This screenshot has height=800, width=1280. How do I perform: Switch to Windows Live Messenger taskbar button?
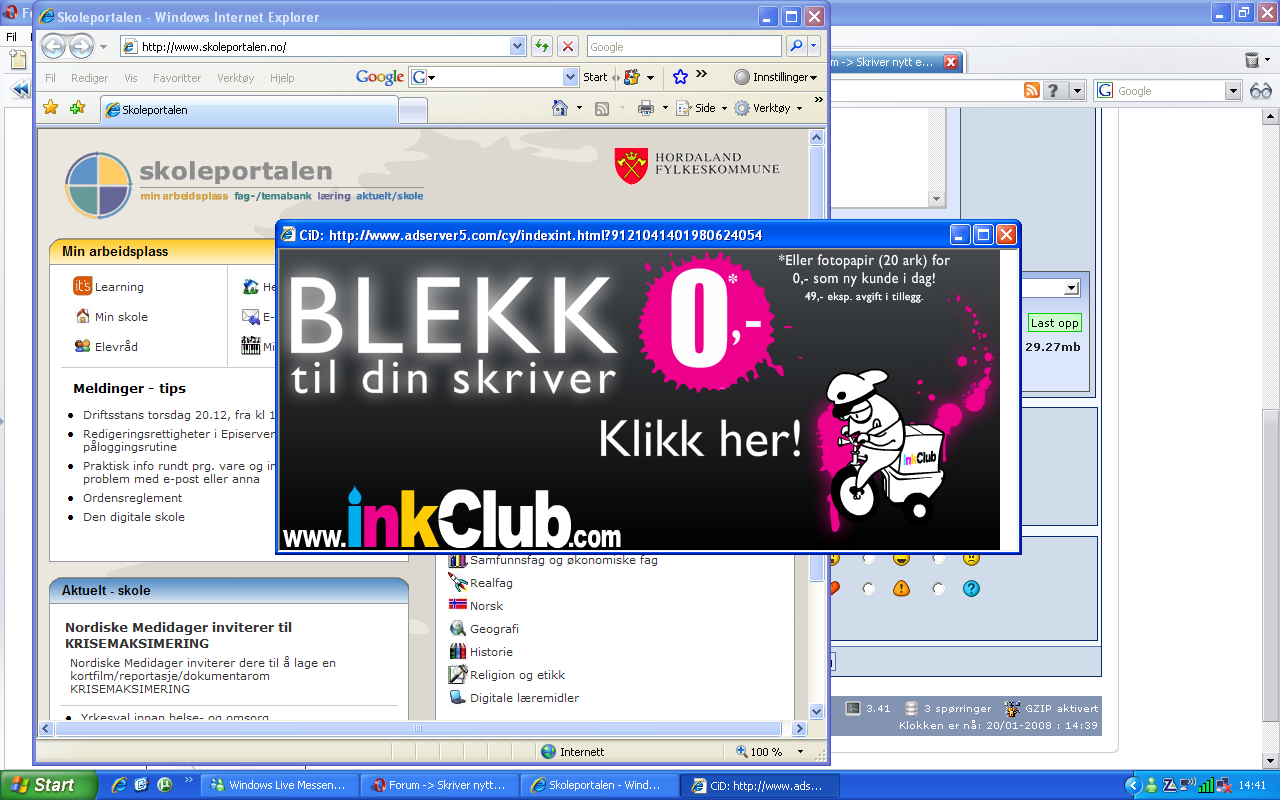(x=279, y=785)
